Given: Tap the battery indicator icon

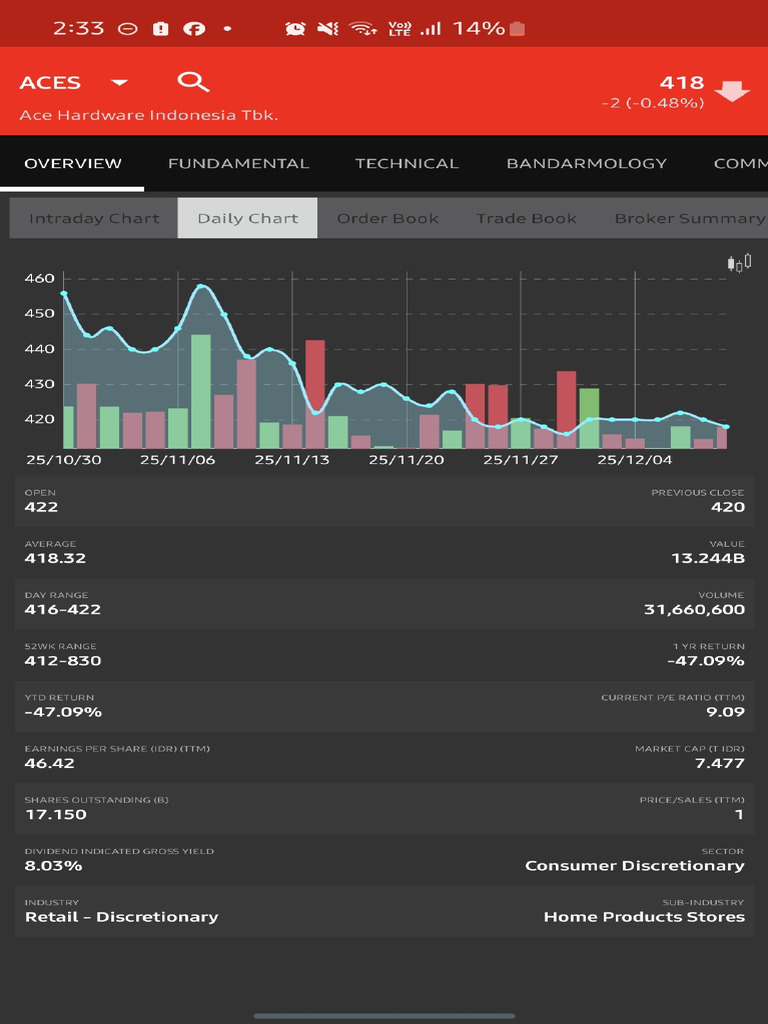Looking at the screenshot, I should pyautogui.click(x=517, y=28).
